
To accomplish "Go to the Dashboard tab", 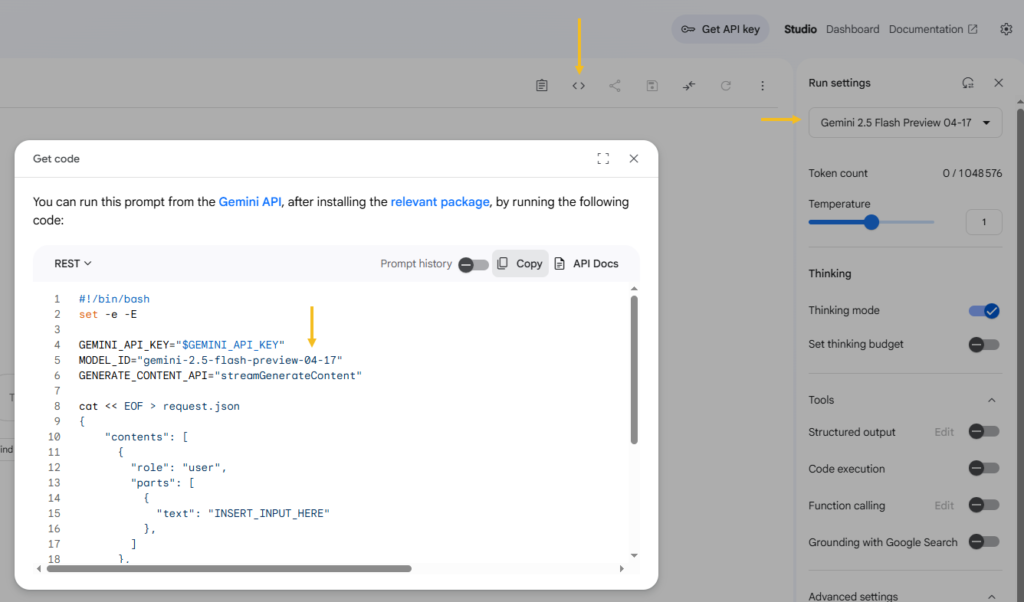I will (852, 29).
